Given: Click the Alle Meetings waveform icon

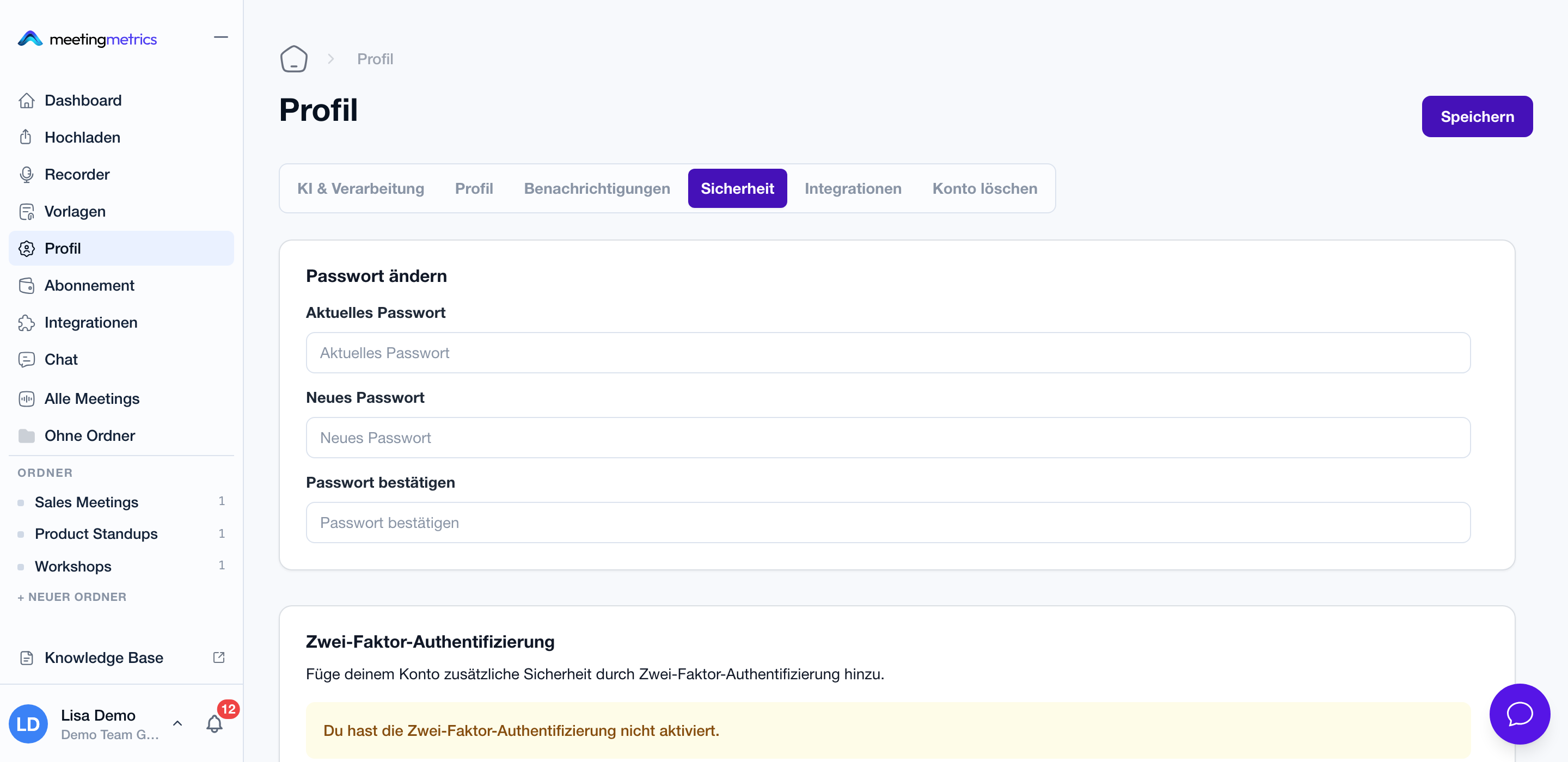Looking at the screenshot, I should [26, 398].
